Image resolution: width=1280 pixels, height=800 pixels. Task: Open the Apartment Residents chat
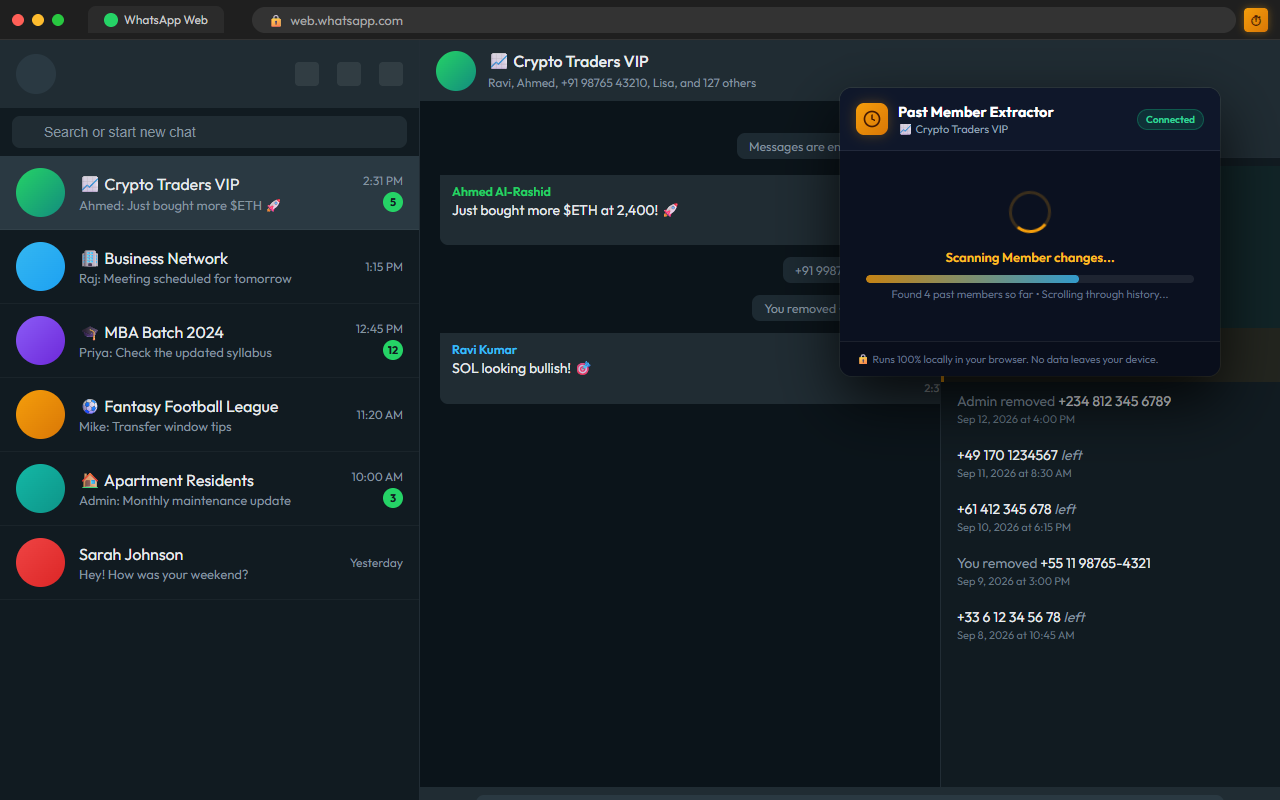209,489
